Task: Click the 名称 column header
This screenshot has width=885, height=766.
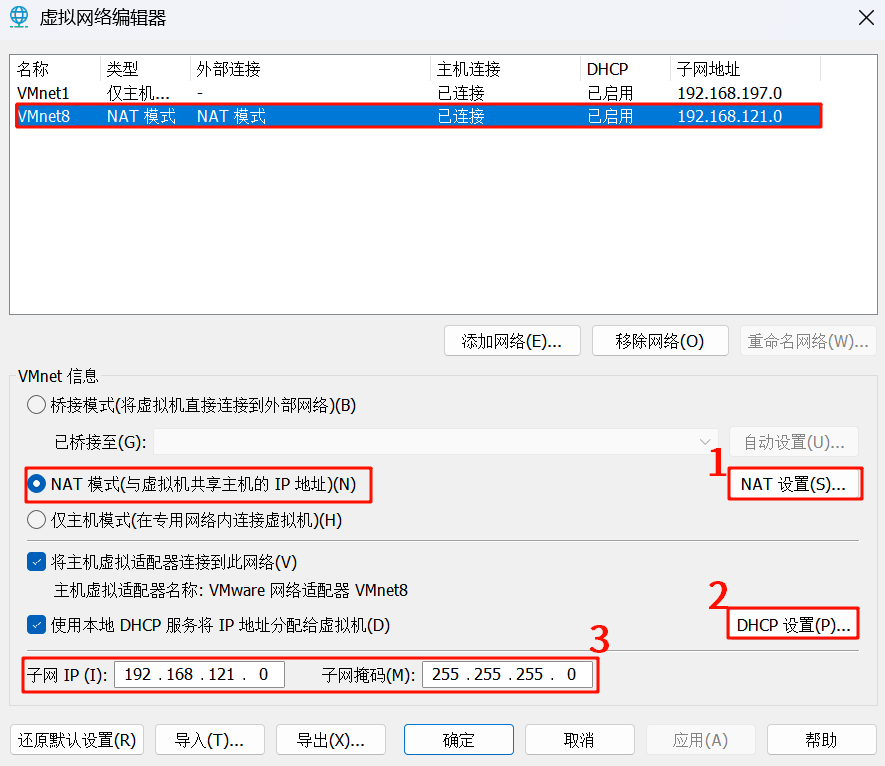Action: coord(33,69)
